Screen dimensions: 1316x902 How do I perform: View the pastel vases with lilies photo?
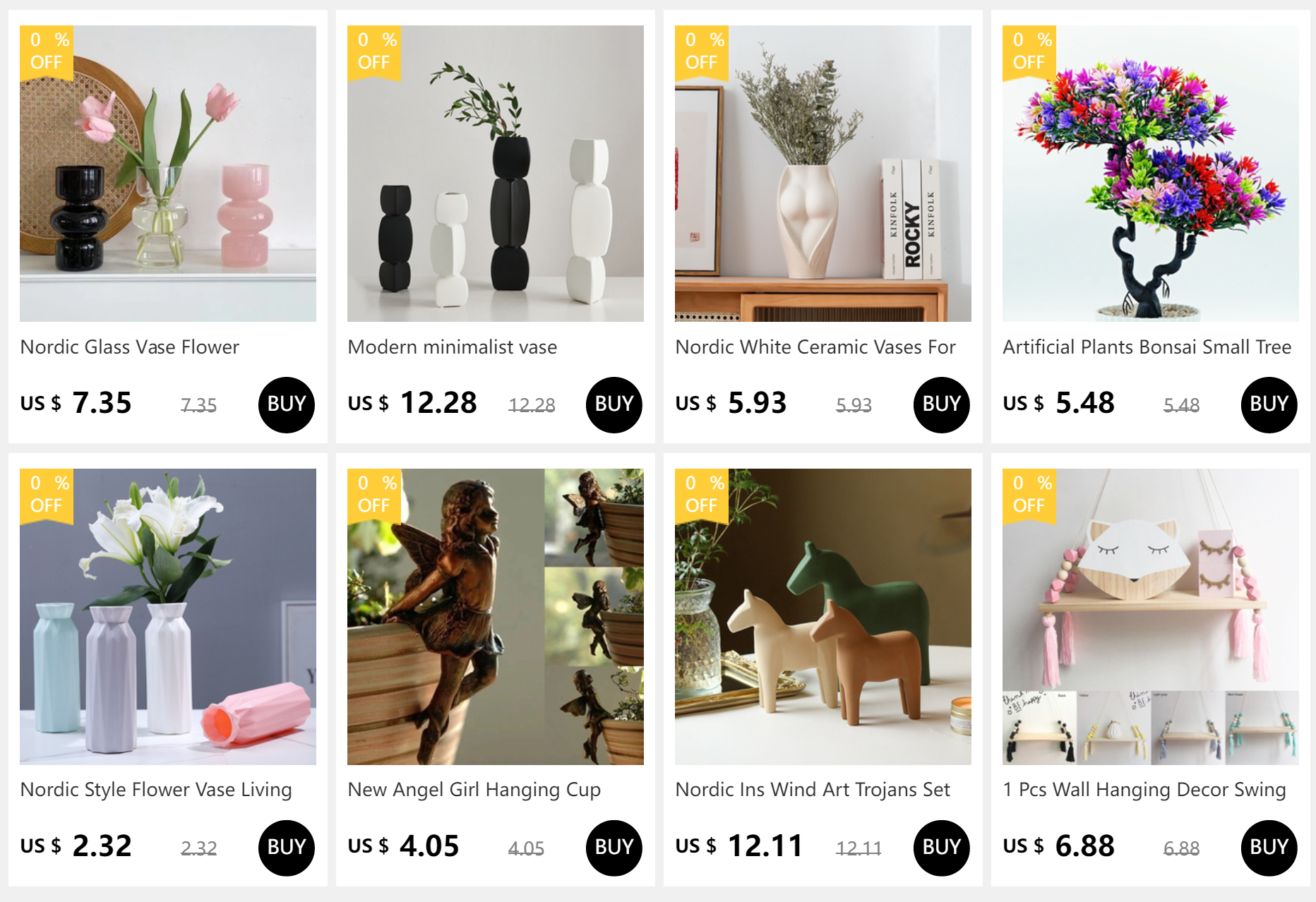(168, 617)
